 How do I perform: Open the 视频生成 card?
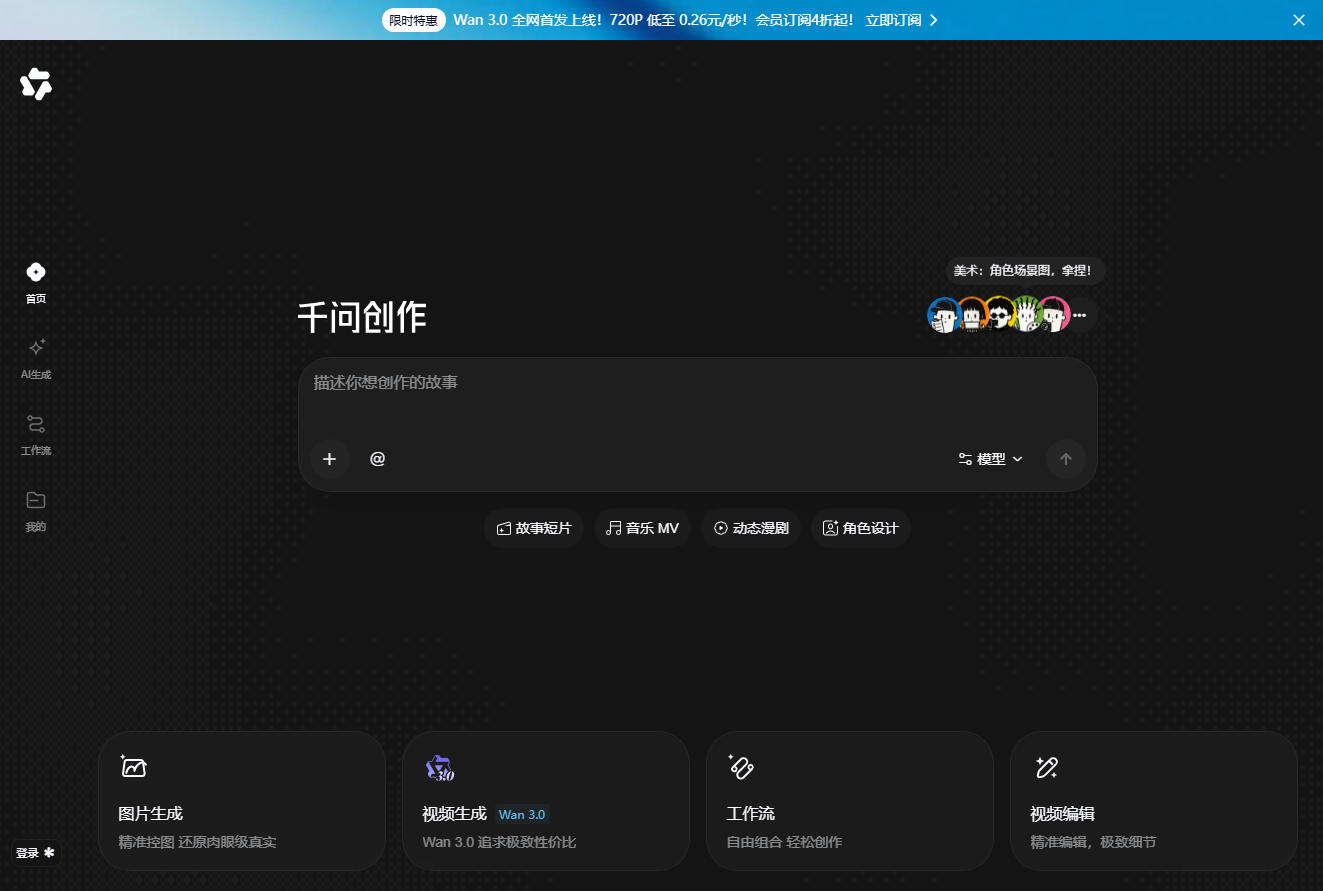click(x=546, y=801)
